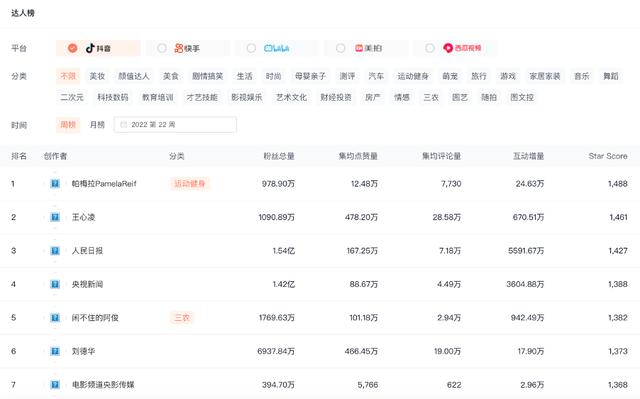Click the 美拍 red logo icon

coord(359,48)
